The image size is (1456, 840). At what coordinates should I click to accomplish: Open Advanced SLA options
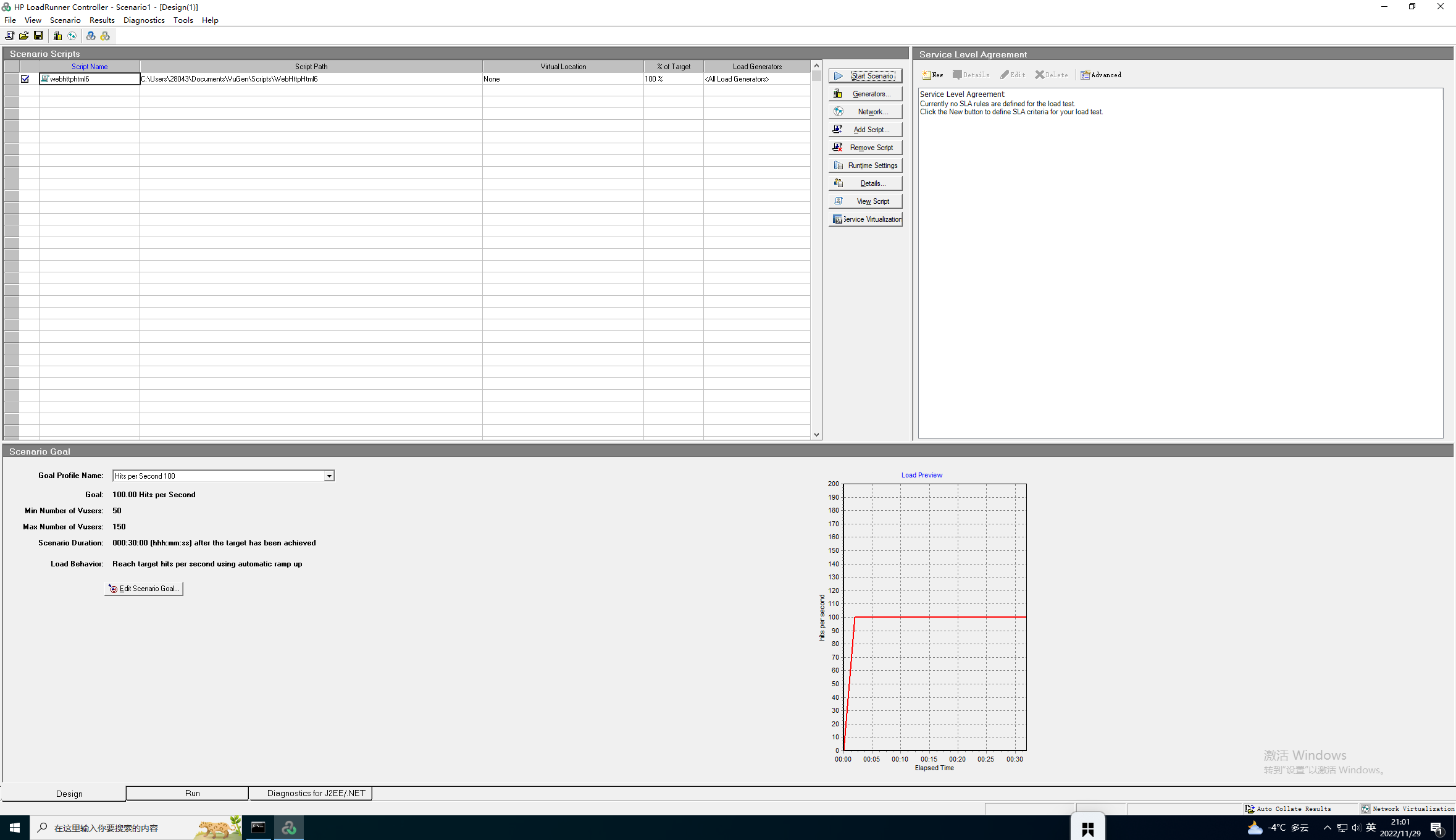coord(1101,75)
